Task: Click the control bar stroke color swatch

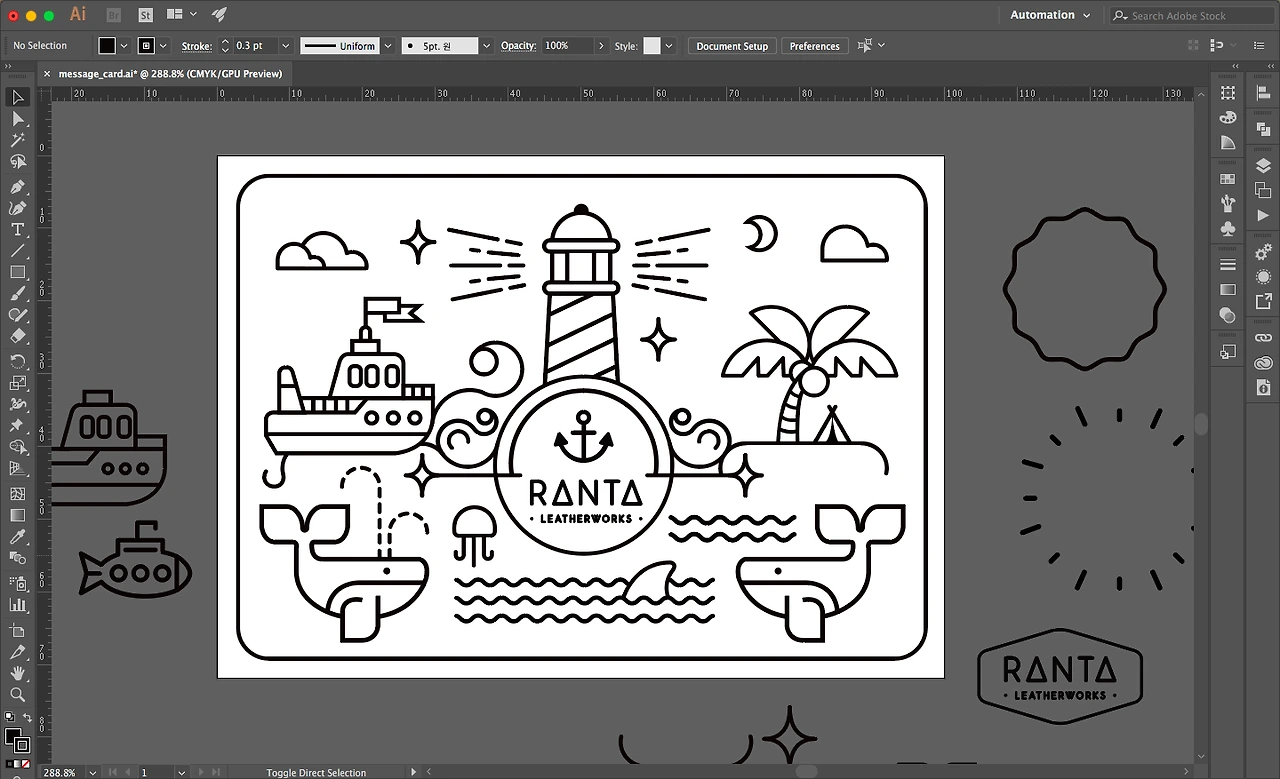Action: pyautogui.click(x=146, y=46)
